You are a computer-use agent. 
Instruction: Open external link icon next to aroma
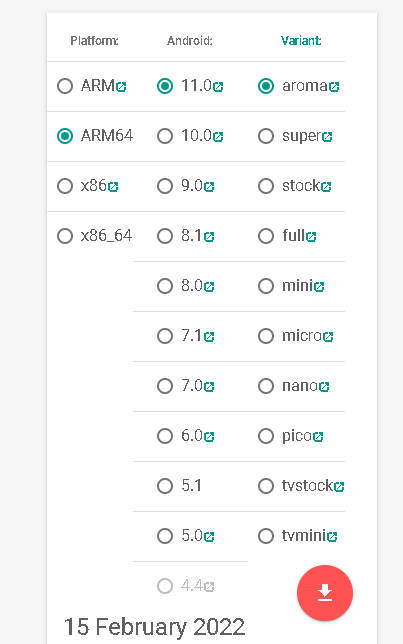pyautogui.click(x=334, y=87)
